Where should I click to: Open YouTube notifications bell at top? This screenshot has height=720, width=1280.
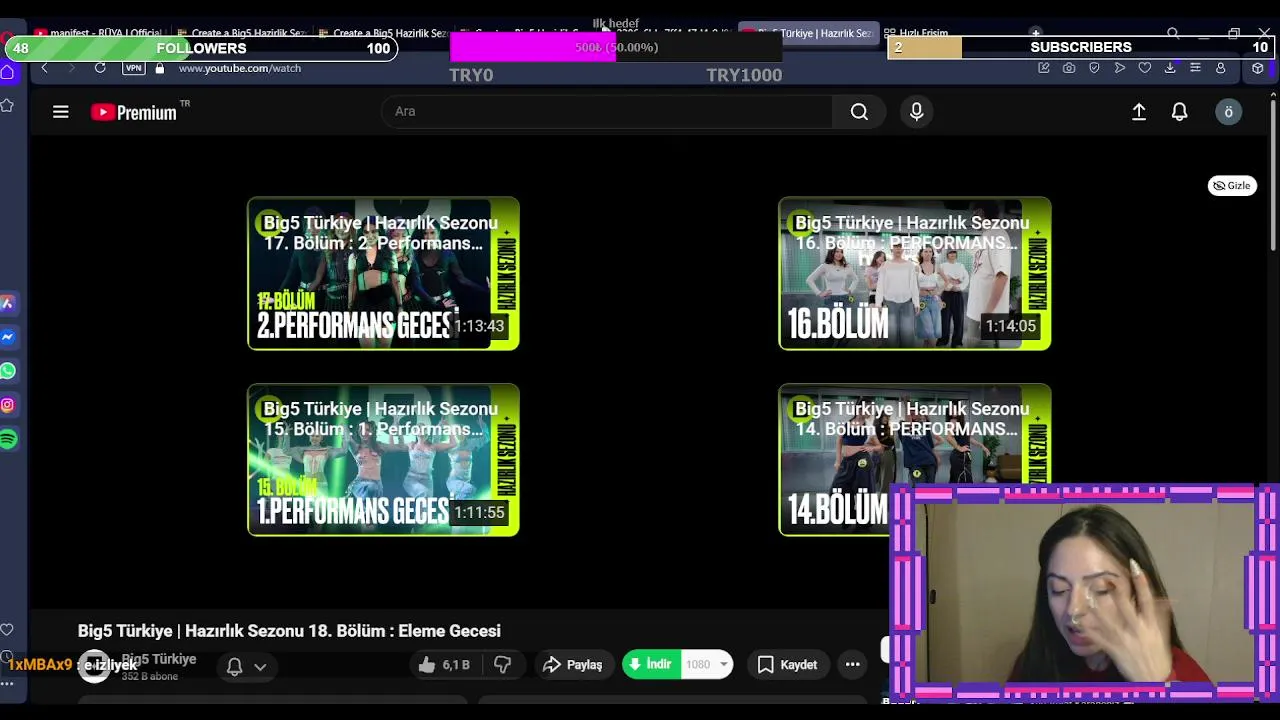click(1180, 112)
